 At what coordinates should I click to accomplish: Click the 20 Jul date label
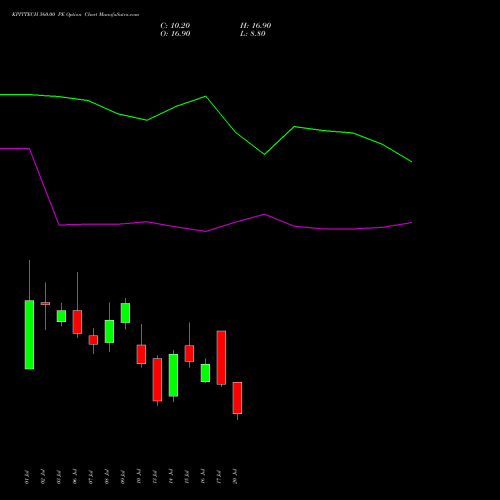pos(235,477)
